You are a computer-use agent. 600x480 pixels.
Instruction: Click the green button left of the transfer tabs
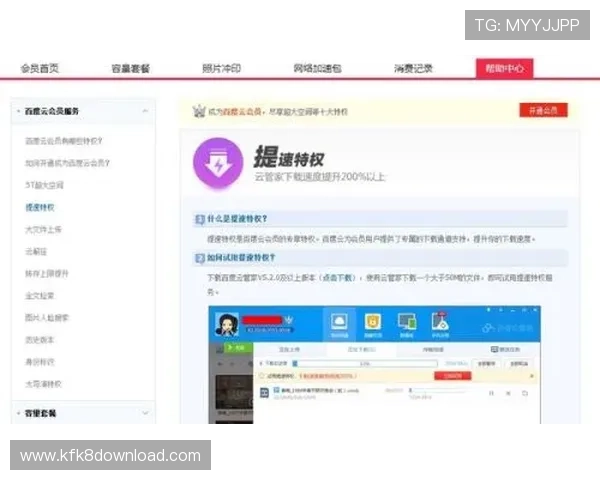[238, 348]
